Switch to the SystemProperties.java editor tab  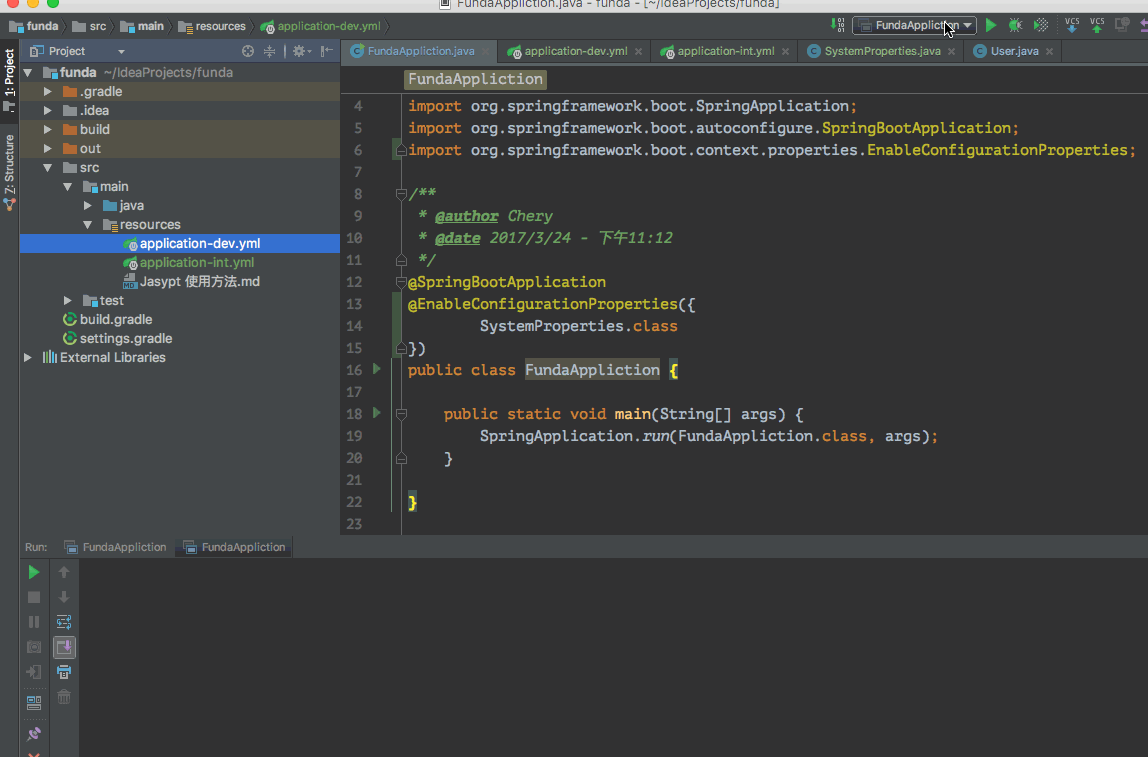click(882, 51)
